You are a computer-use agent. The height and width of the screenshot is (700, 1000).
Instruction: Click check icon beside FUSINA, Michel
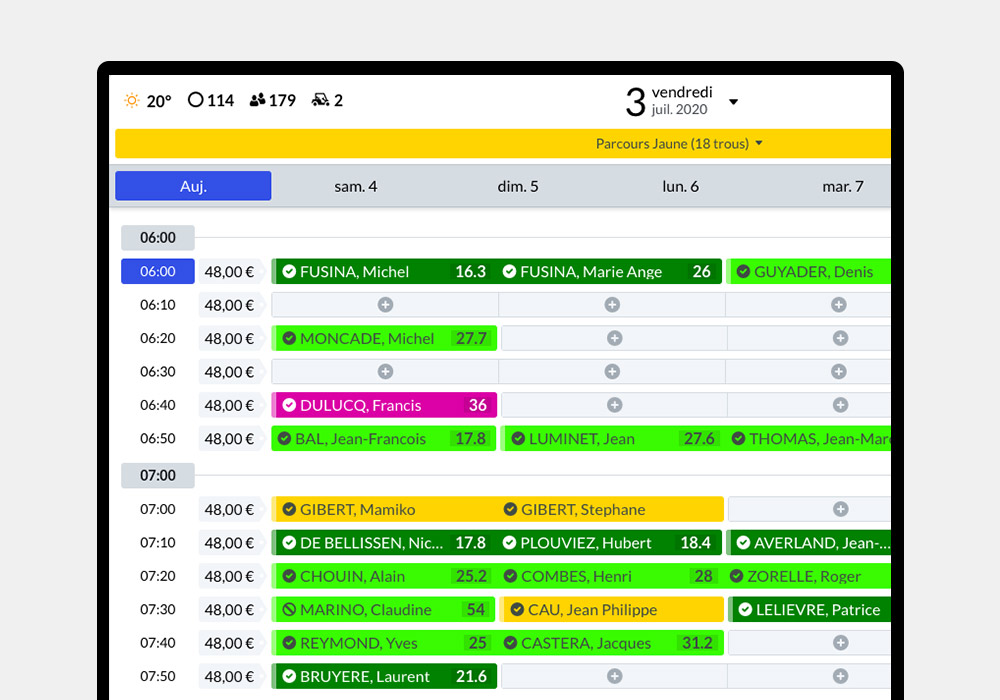tap(289, 272)
